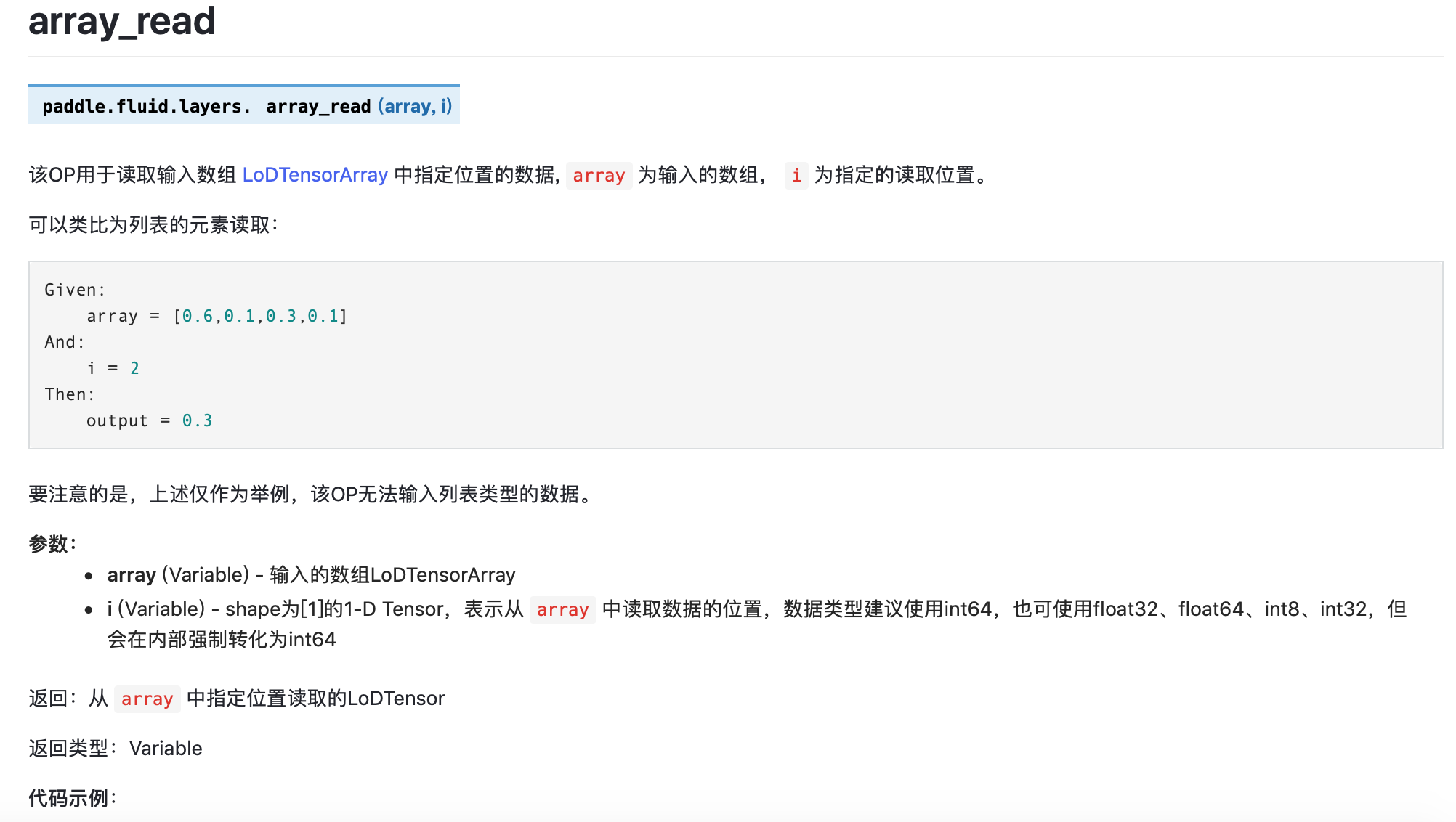The image size is (1456, 822).
Task: Click array_read in the function signature
Action: [318, 107]
